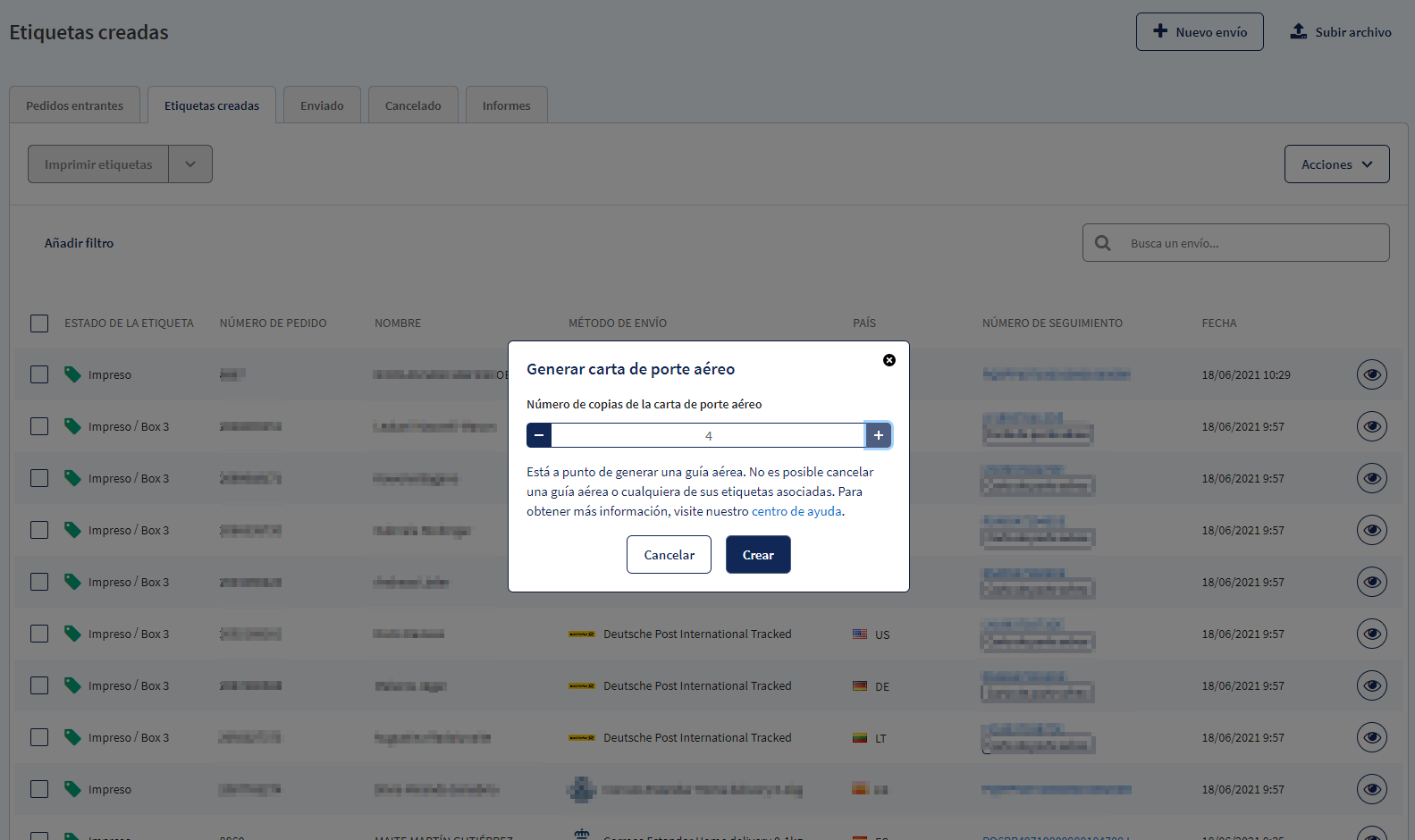The image size is (1415, 840).
Task: Click eye icon on fourth Box 3 row
Action: click(x=1372, y=582)
